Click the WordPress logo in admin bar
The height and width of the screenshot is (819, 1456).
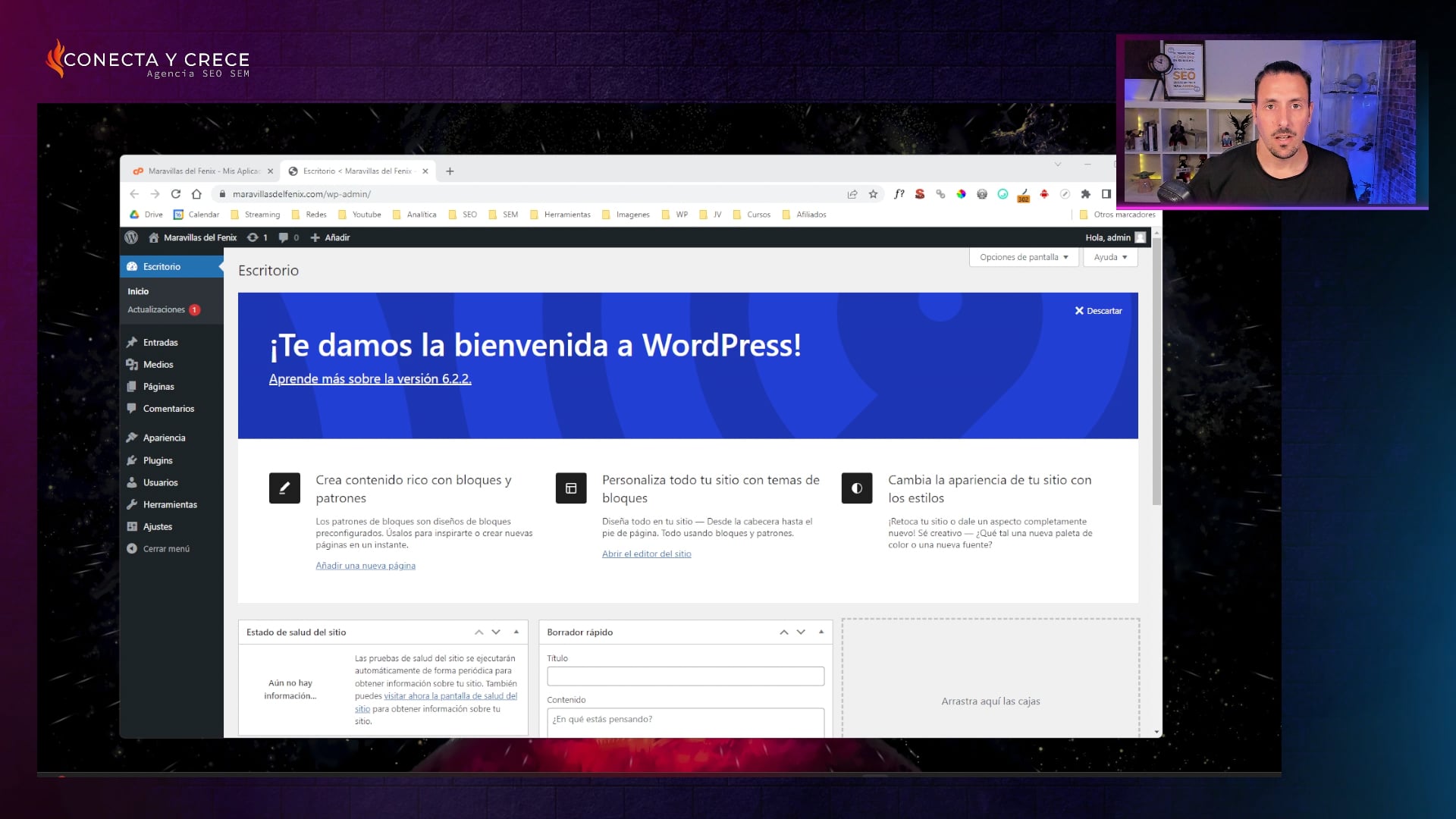pos(131,237)
